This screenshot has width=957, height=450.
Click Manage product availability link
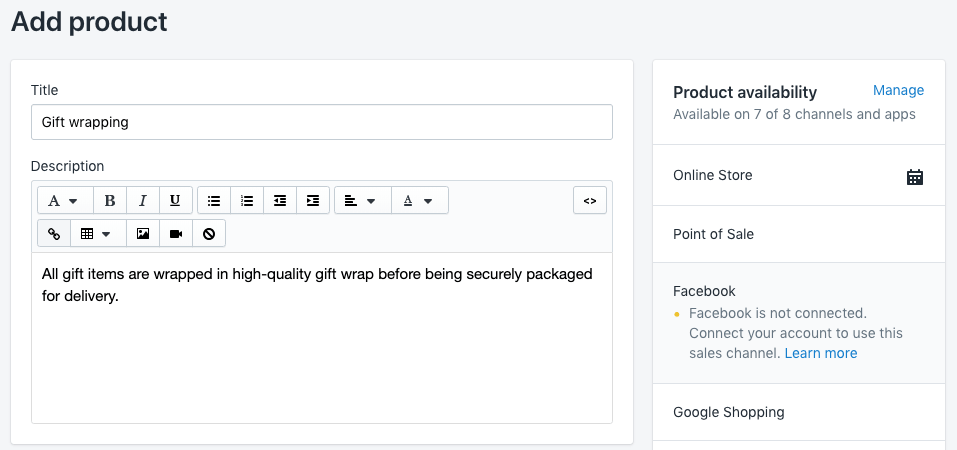click(x=898, y=91)
